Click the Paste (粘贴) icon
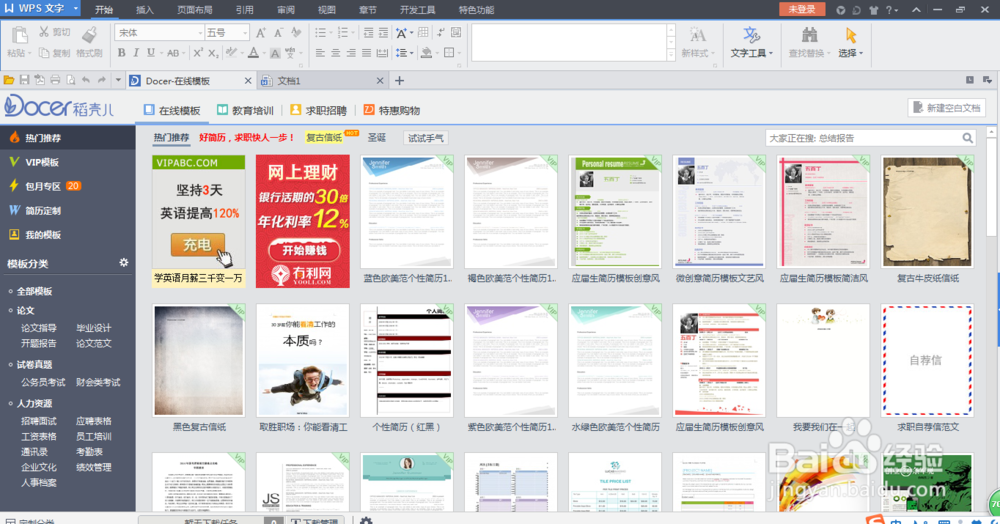Viewport: 1000px width, 524px height. [x=19, y=36]
